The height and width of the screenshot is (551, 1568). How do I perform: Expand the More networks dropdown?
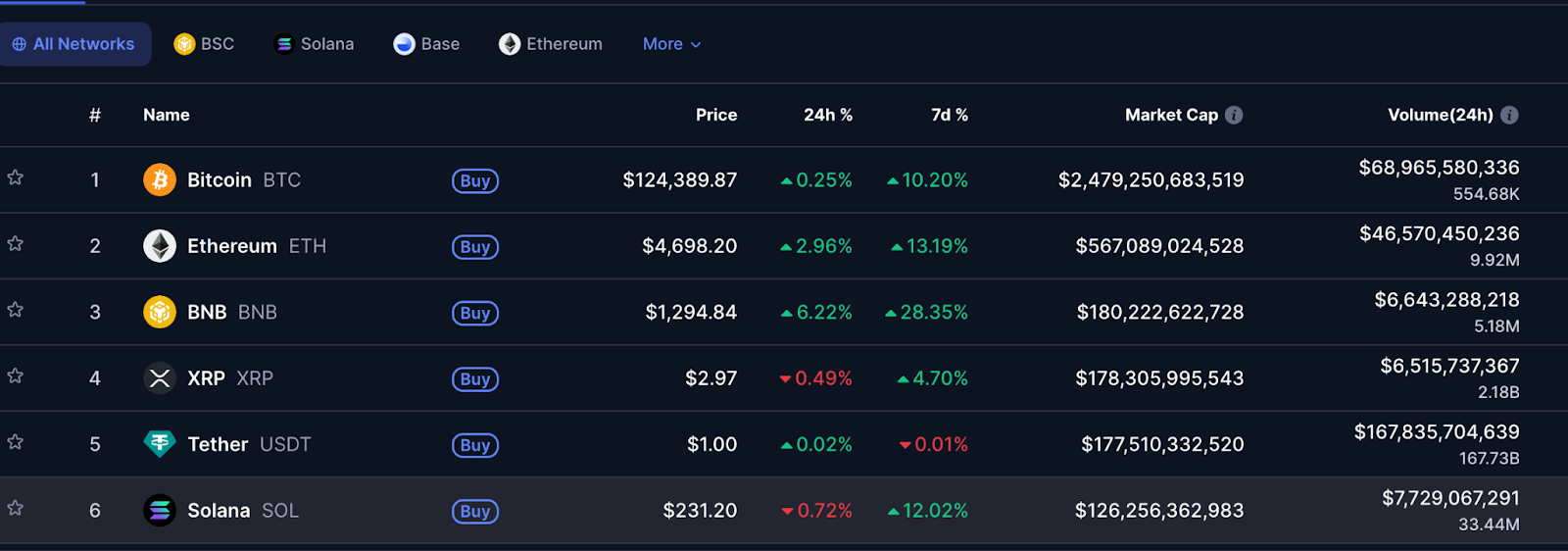(671, 44)
